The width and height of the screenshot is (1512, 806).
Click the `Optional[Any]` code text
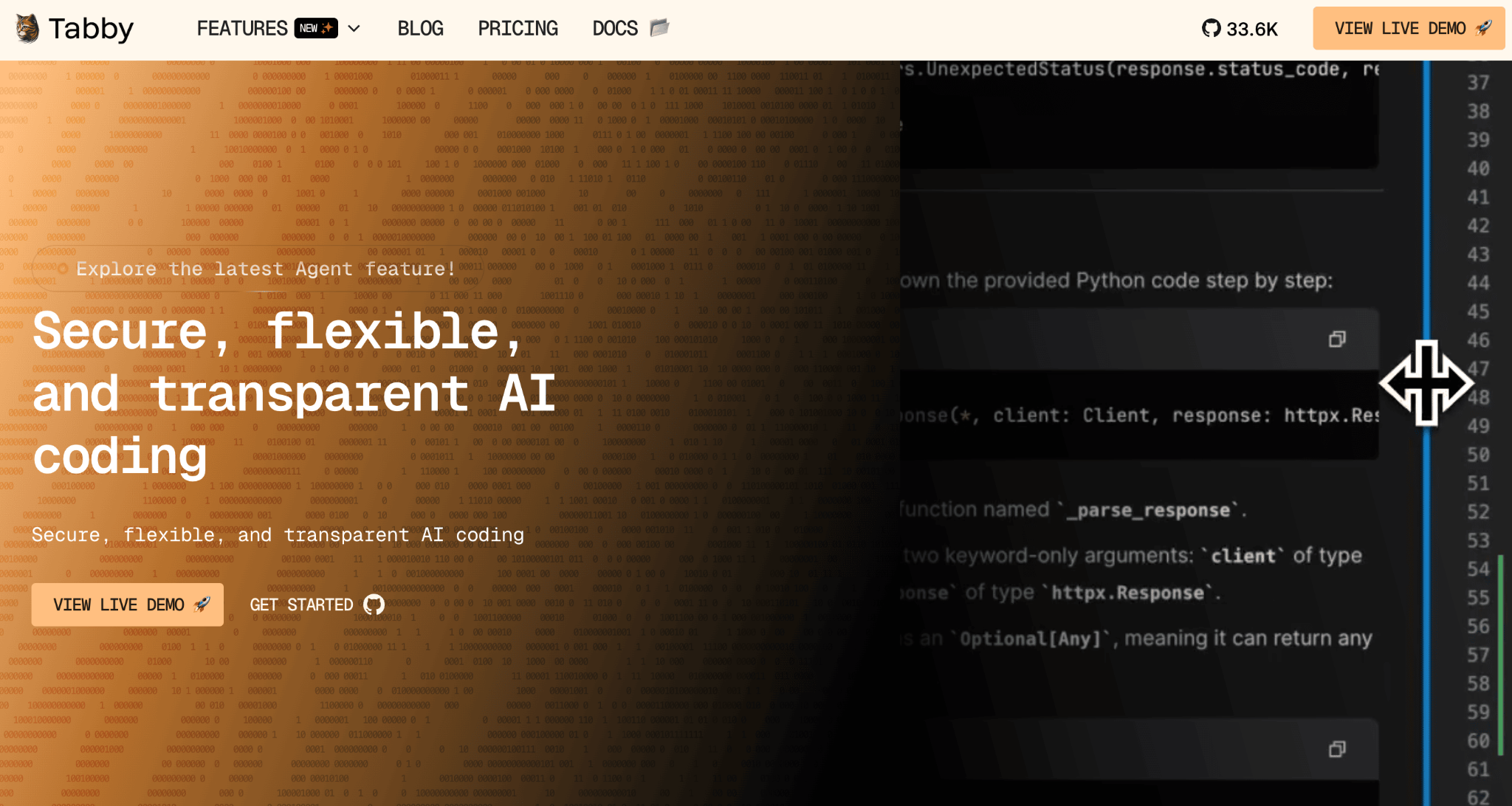1031,638
